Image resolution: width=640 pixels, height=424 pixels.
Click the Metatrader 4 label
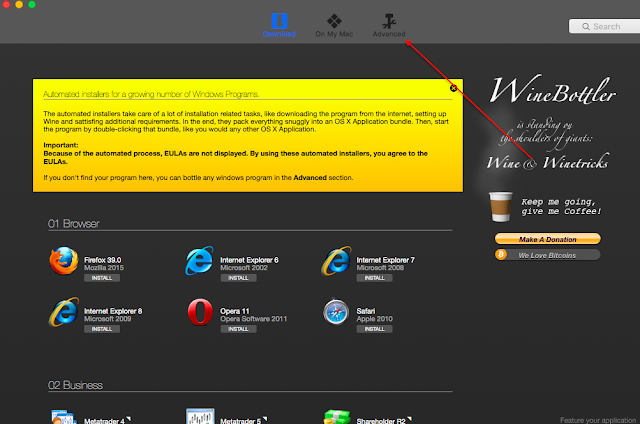click(104, 421)
